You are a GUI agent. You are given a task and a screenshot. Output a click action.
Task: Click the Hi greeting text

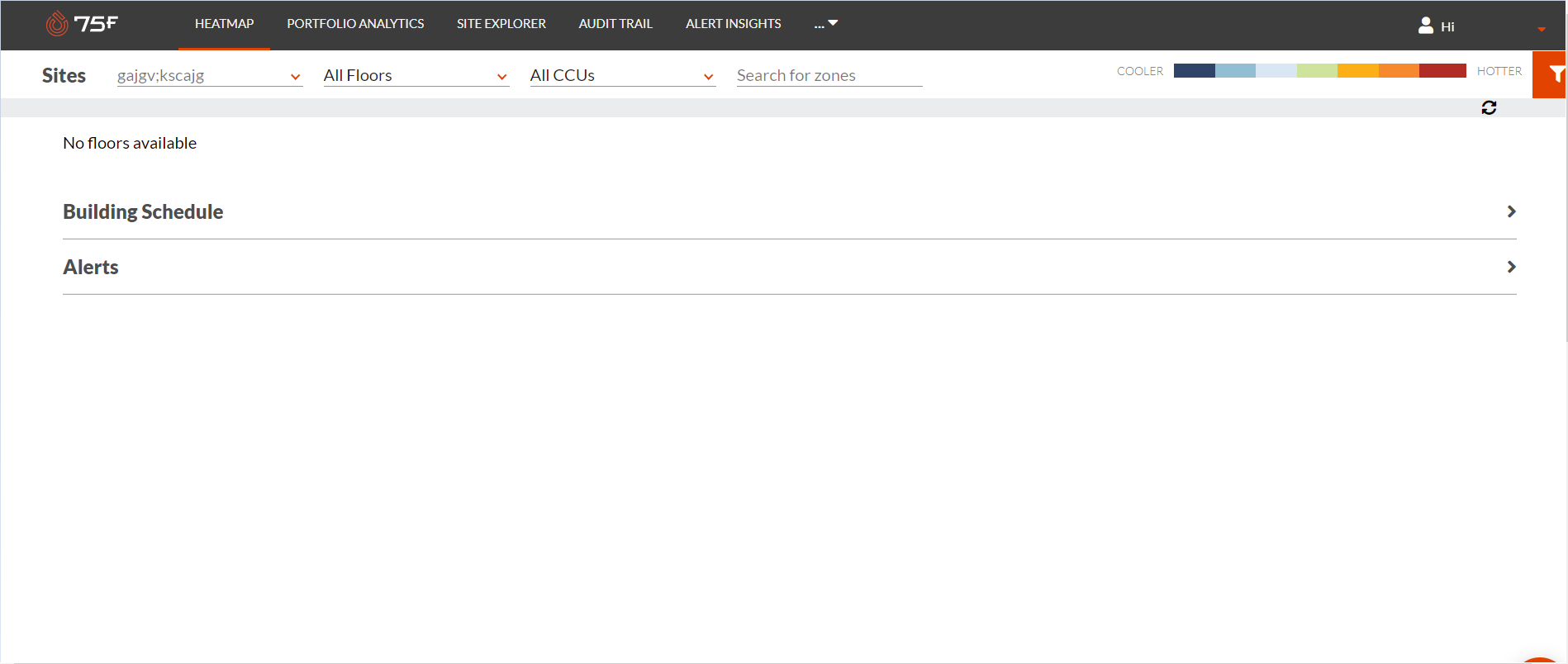coord(1447,26)
